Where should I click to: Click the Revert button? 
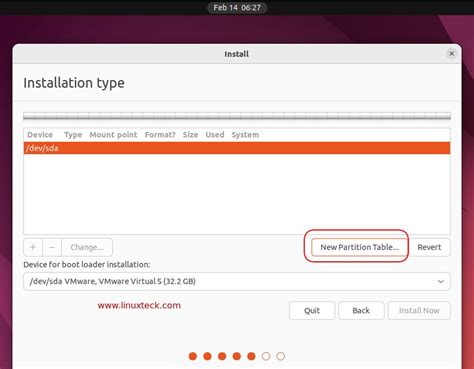coord(429,247)
